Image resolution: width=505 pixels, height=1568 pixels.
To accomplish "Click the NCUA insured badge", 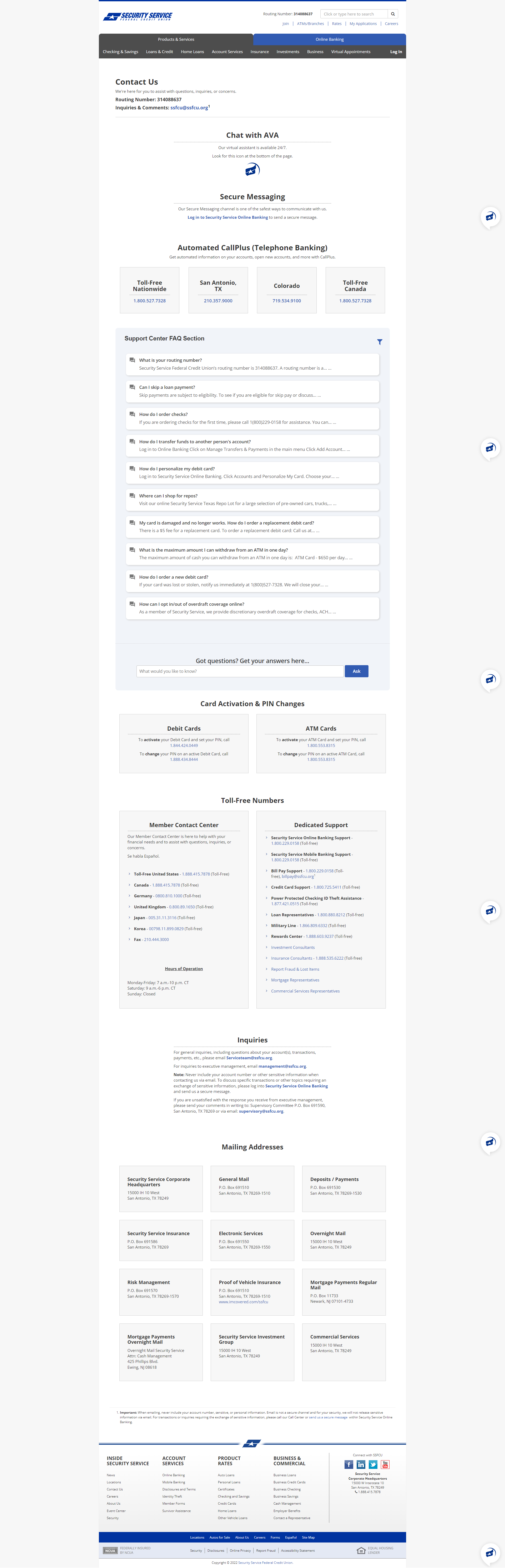I will pos(110,1550).
